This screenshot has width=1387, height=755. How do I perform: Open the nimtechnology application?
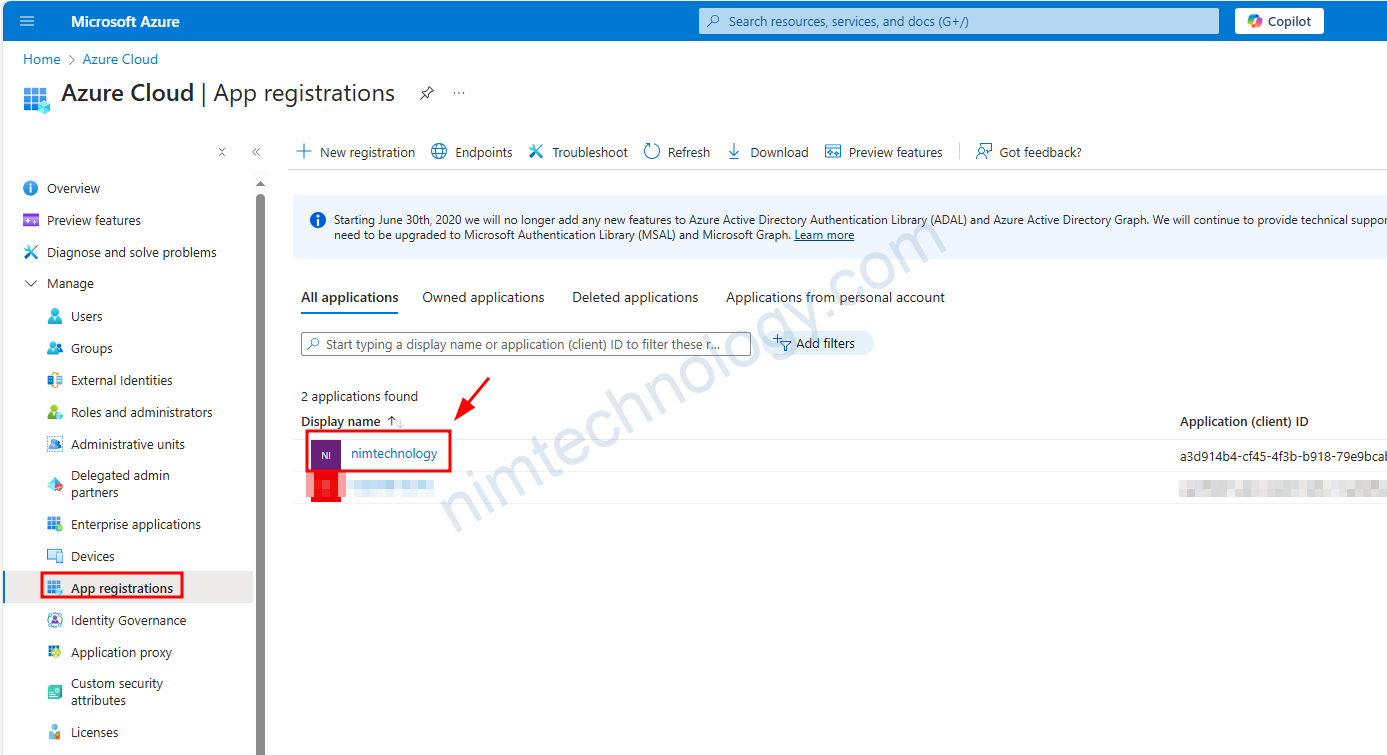(394, 453)
